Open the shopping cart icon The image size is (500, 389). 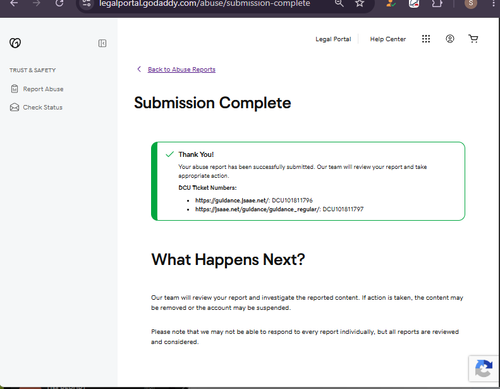tap(473, 39)
